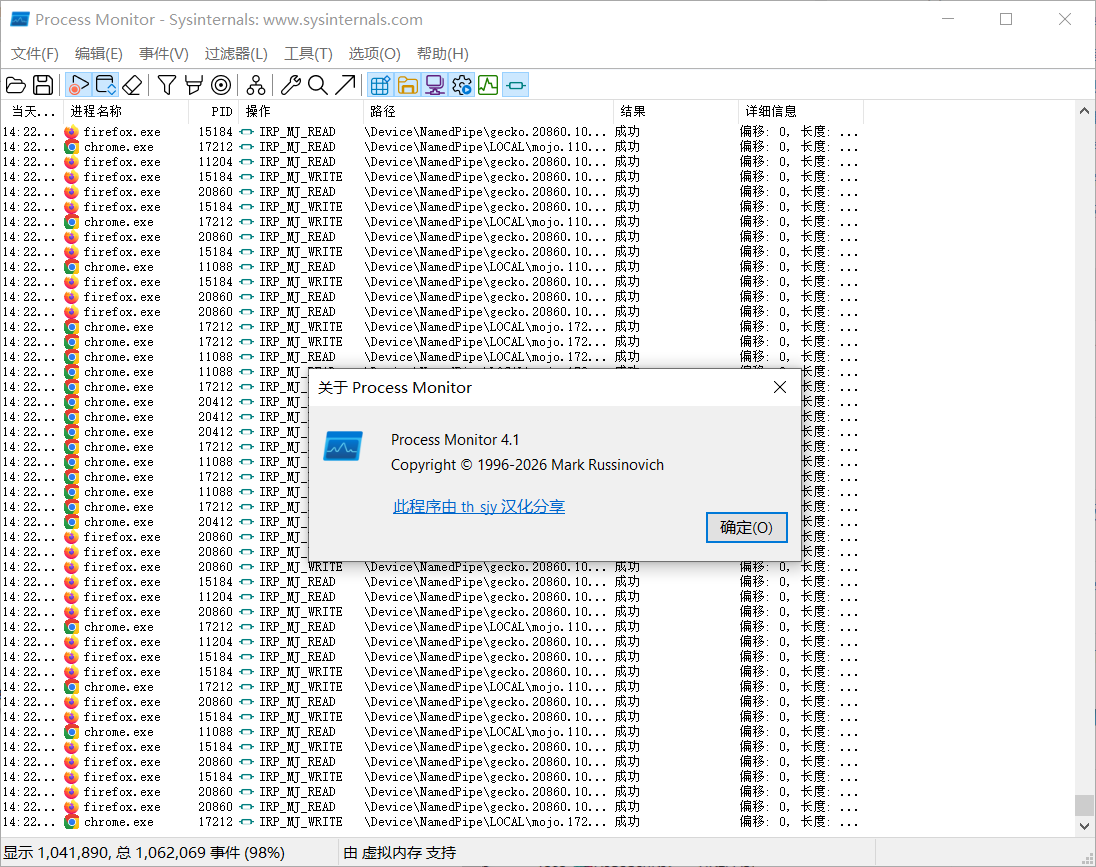Click the PID column header

(215, 111)
